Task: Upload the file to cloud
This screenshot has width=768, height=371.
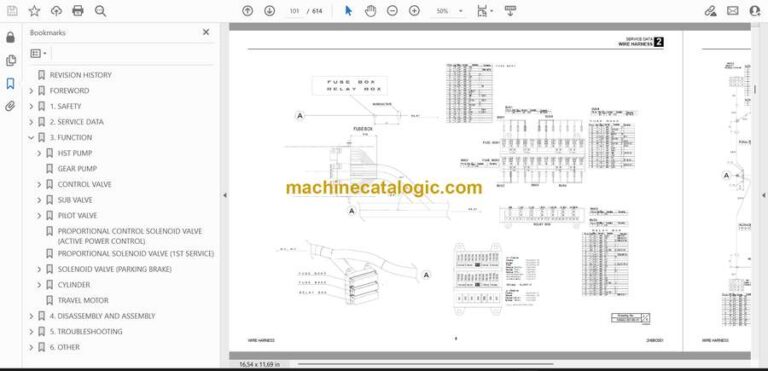Action: coord(56,11)
